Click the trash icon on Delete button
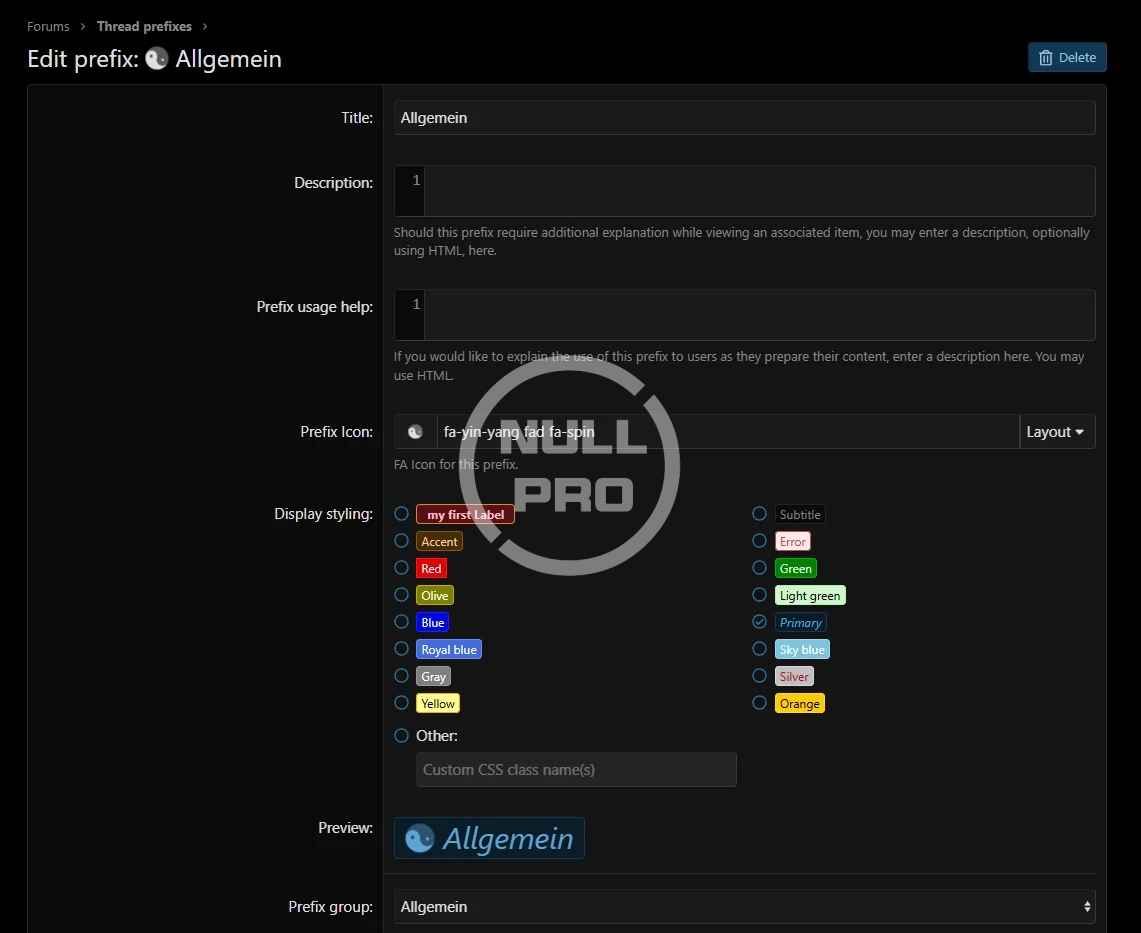This screenshot has width=1141, height=933. click(1046, 58)
